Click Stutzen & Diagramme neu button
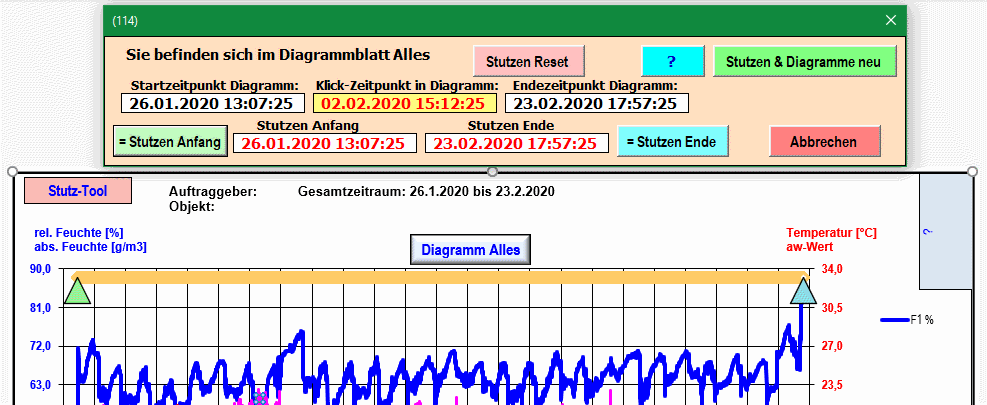Viewport: 987px width, 405px height. point(805,61)
